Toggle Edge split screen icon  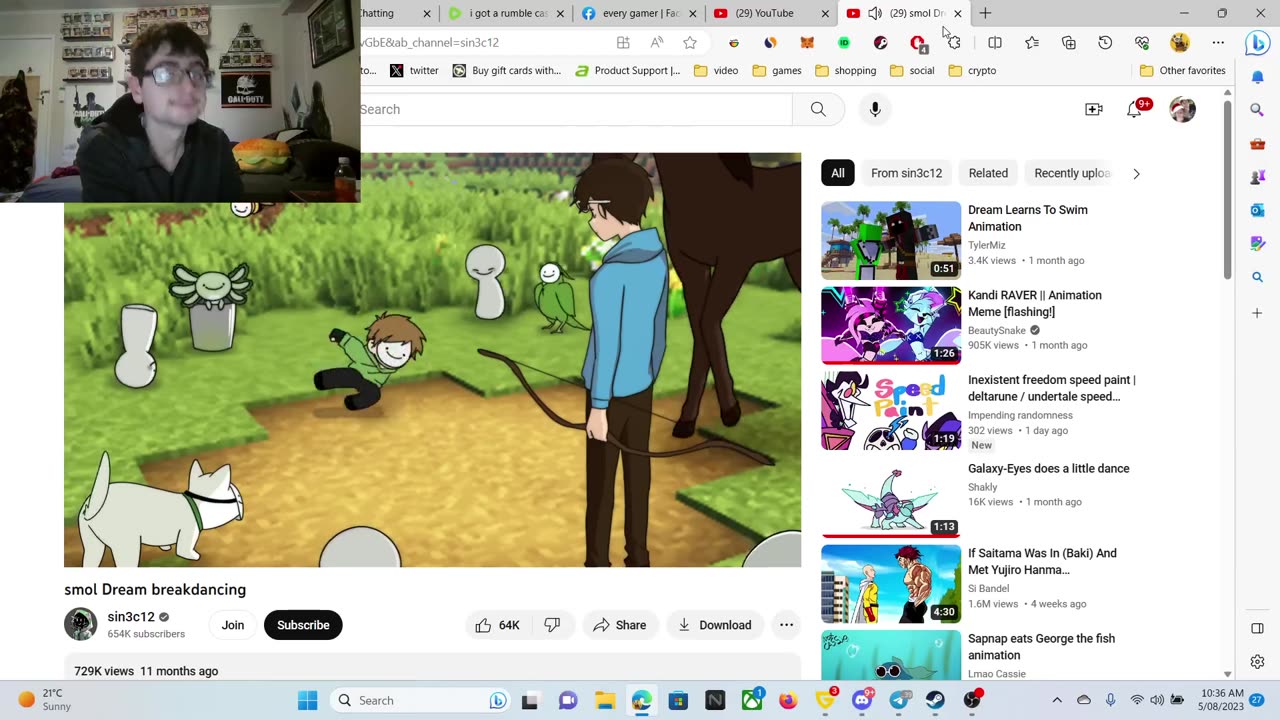pos(995,42)
